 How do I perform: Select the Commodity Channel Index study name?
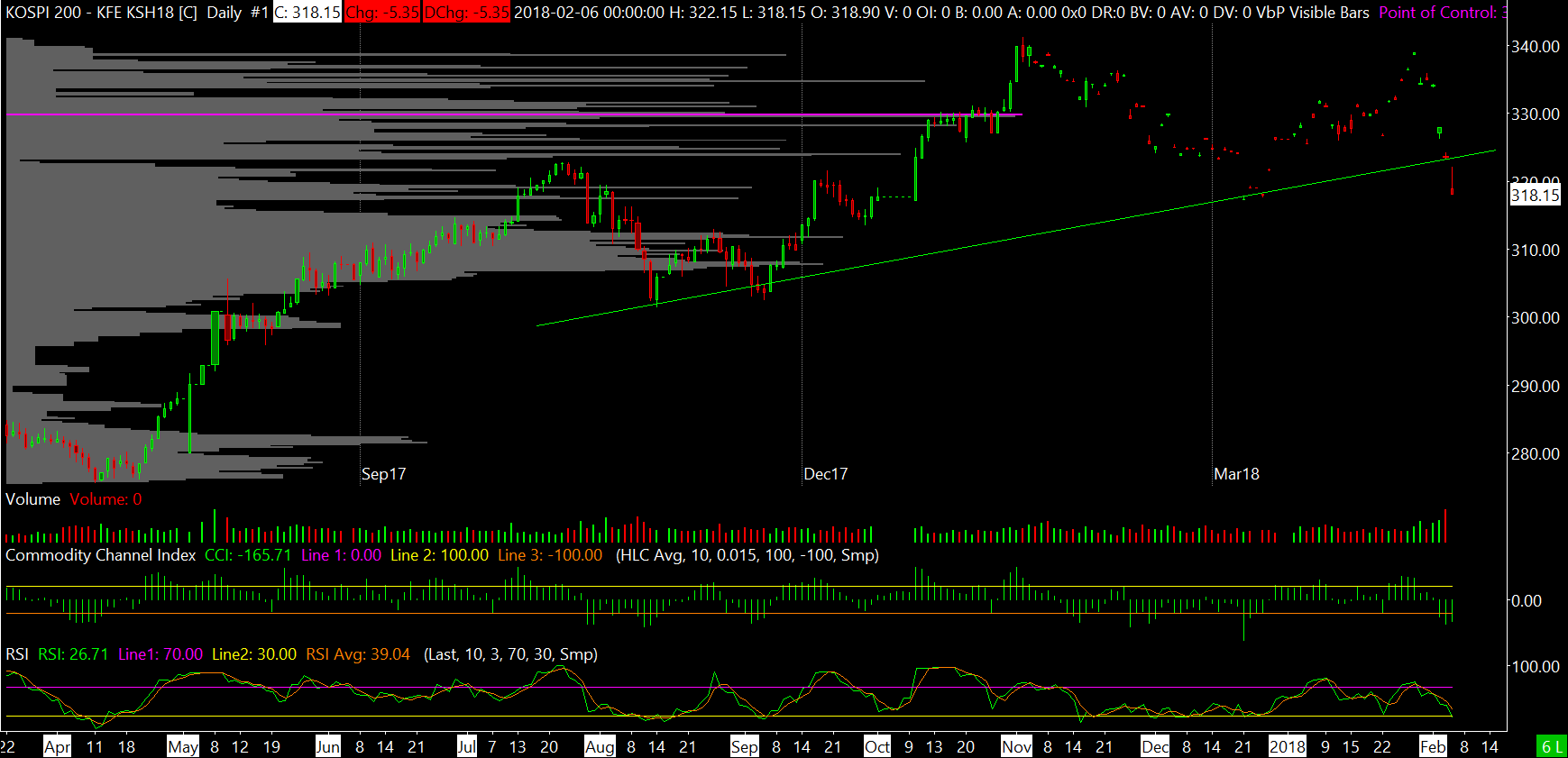click(100, 555)
